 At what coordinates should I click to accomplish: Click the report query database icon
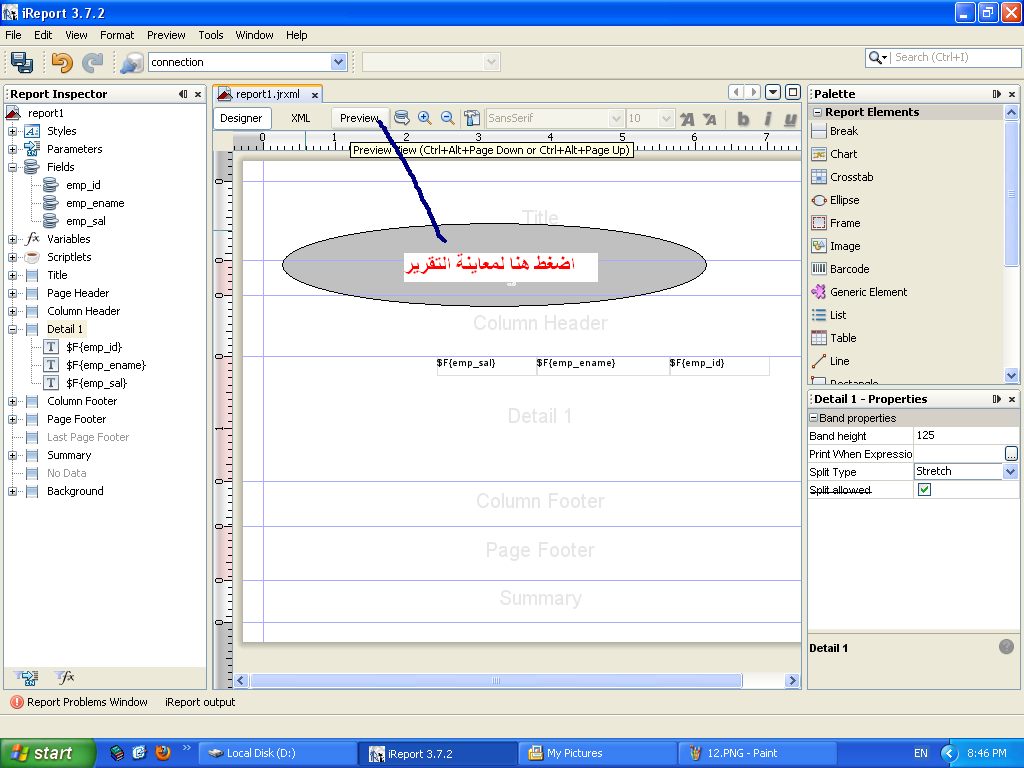point(402,118)
